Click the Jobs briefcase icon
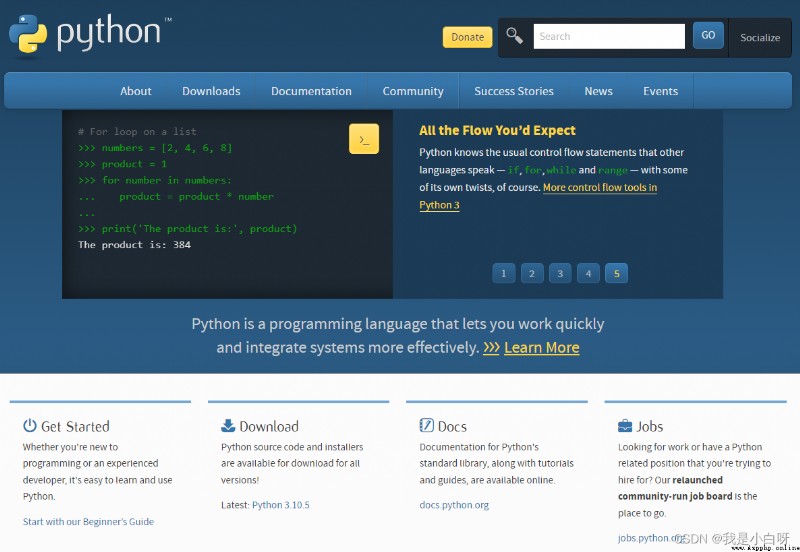The image size is (800, 552). 624,425
